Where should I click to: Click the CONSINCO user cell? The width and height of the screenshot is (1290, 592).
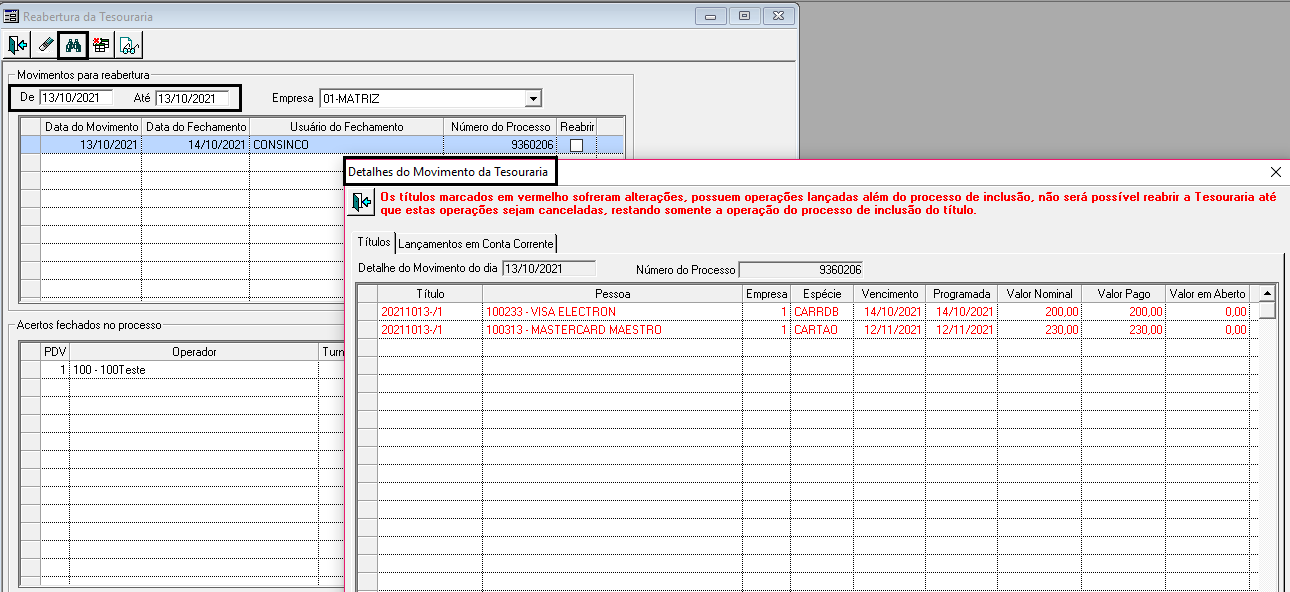(346, 145)
